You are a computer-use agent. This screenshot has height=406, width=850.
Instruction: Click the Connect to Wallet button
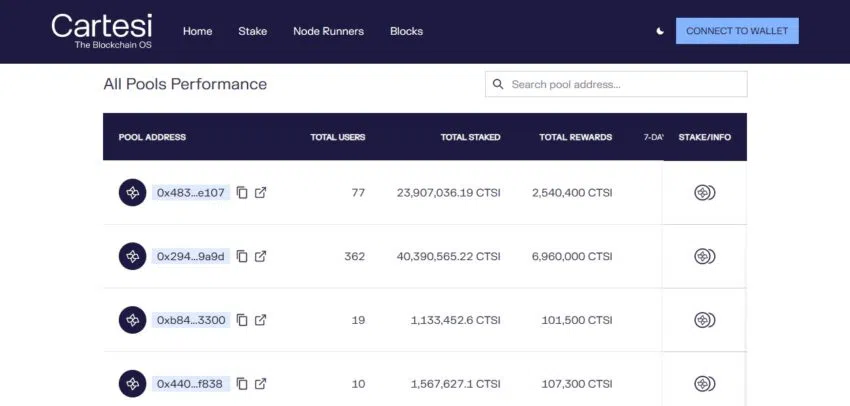pyautogui.click(x=737, y=31)
